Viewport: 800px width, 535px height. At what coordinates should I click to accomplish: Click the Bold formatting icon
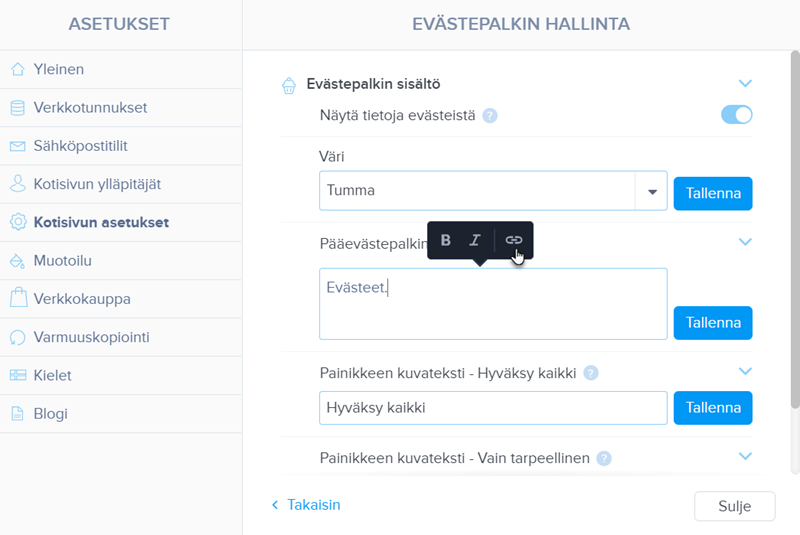(x=446, y=240)
